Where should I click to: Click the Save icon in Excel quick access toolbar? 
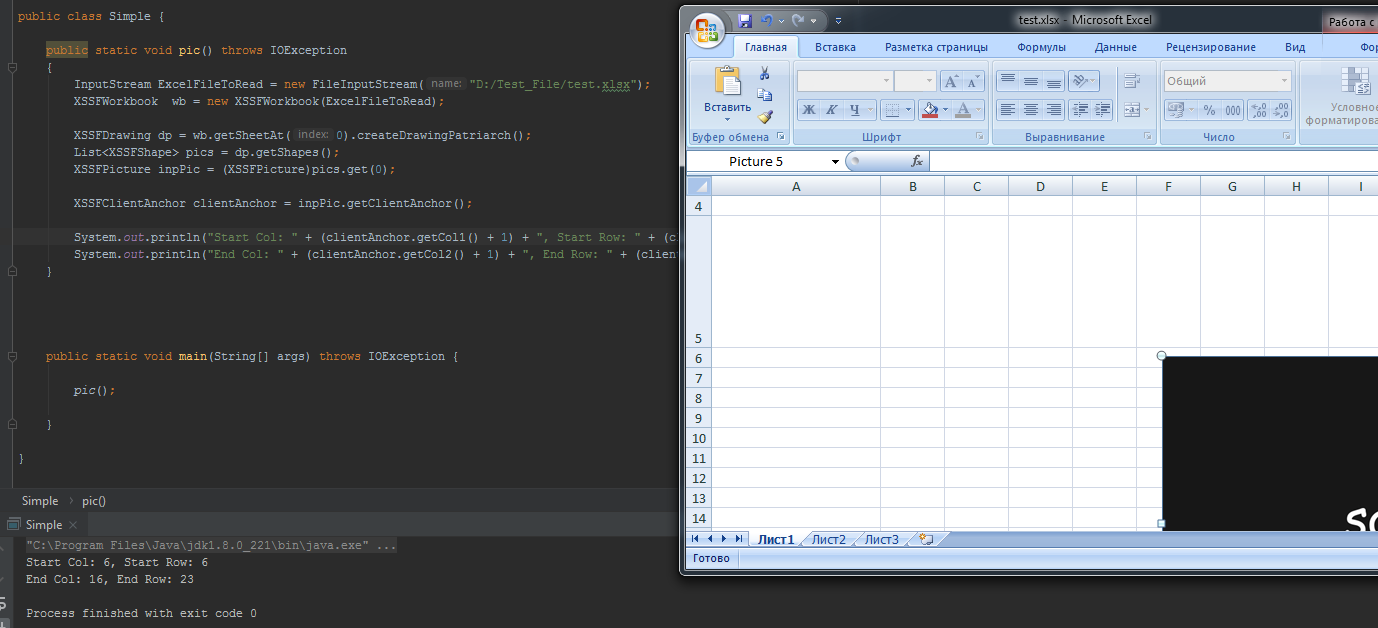[744, 21]
